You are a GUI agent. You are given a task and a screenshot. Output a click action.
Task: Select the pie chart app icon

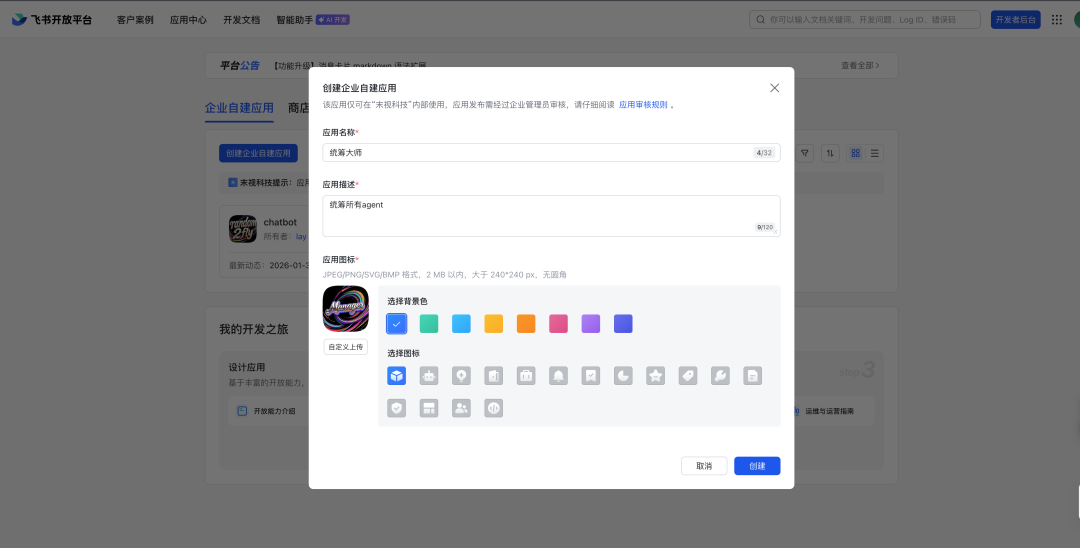(x=623, y=376)
